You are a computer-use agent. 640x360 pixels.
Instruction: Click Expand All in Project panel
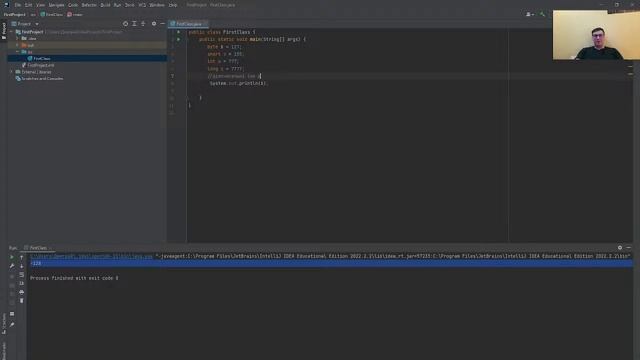134,24
